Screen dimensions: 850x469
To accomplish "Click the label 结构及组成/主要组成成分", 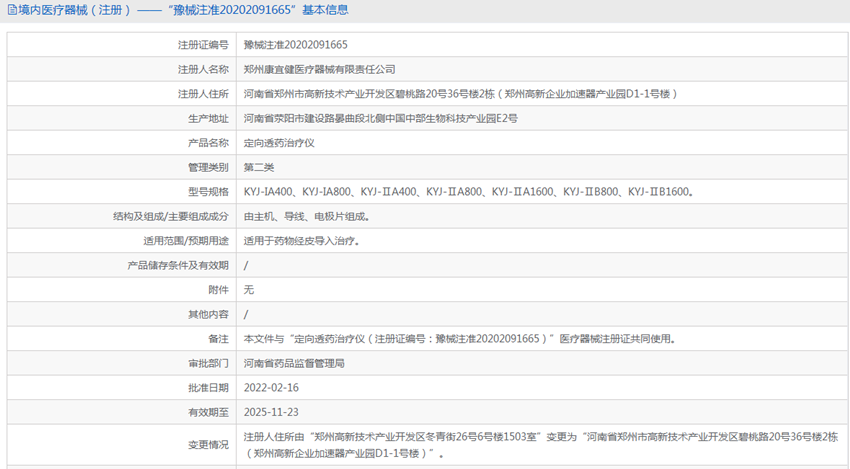I will pyautogui.click(x=171, y=216).
